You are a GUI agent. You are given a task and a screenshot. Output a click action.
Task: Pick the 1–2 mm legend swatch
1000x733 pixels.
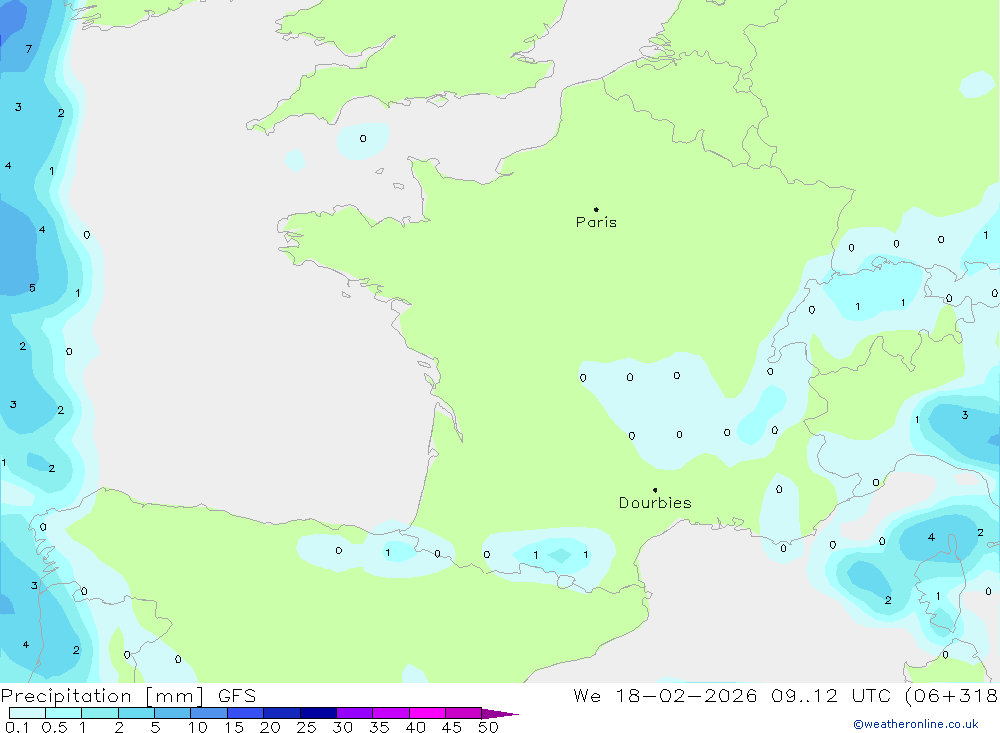(99, 713)
